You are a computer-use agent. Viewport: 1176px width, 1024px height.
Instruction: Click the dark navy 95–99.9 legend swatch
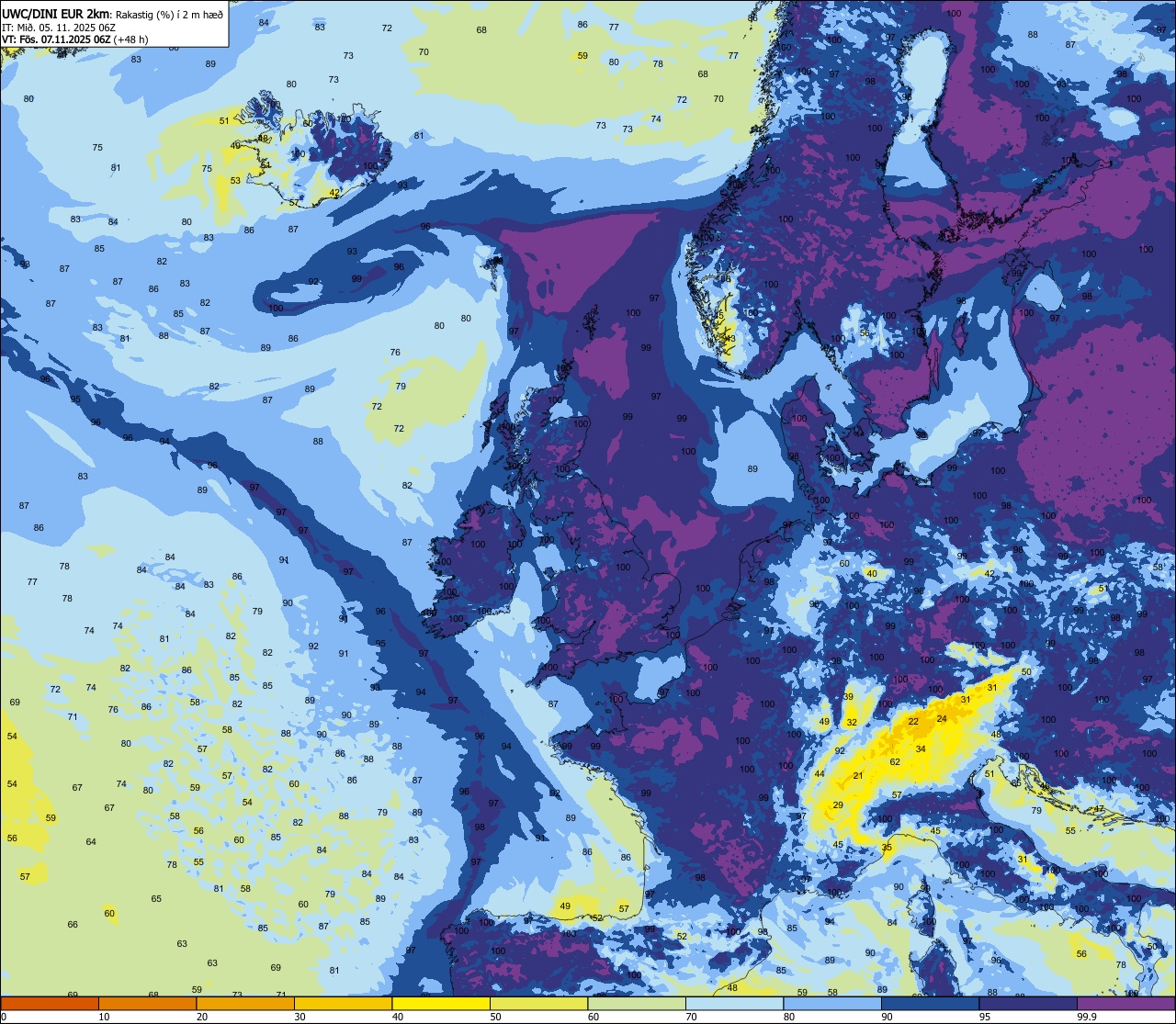coord(1028,1003)
